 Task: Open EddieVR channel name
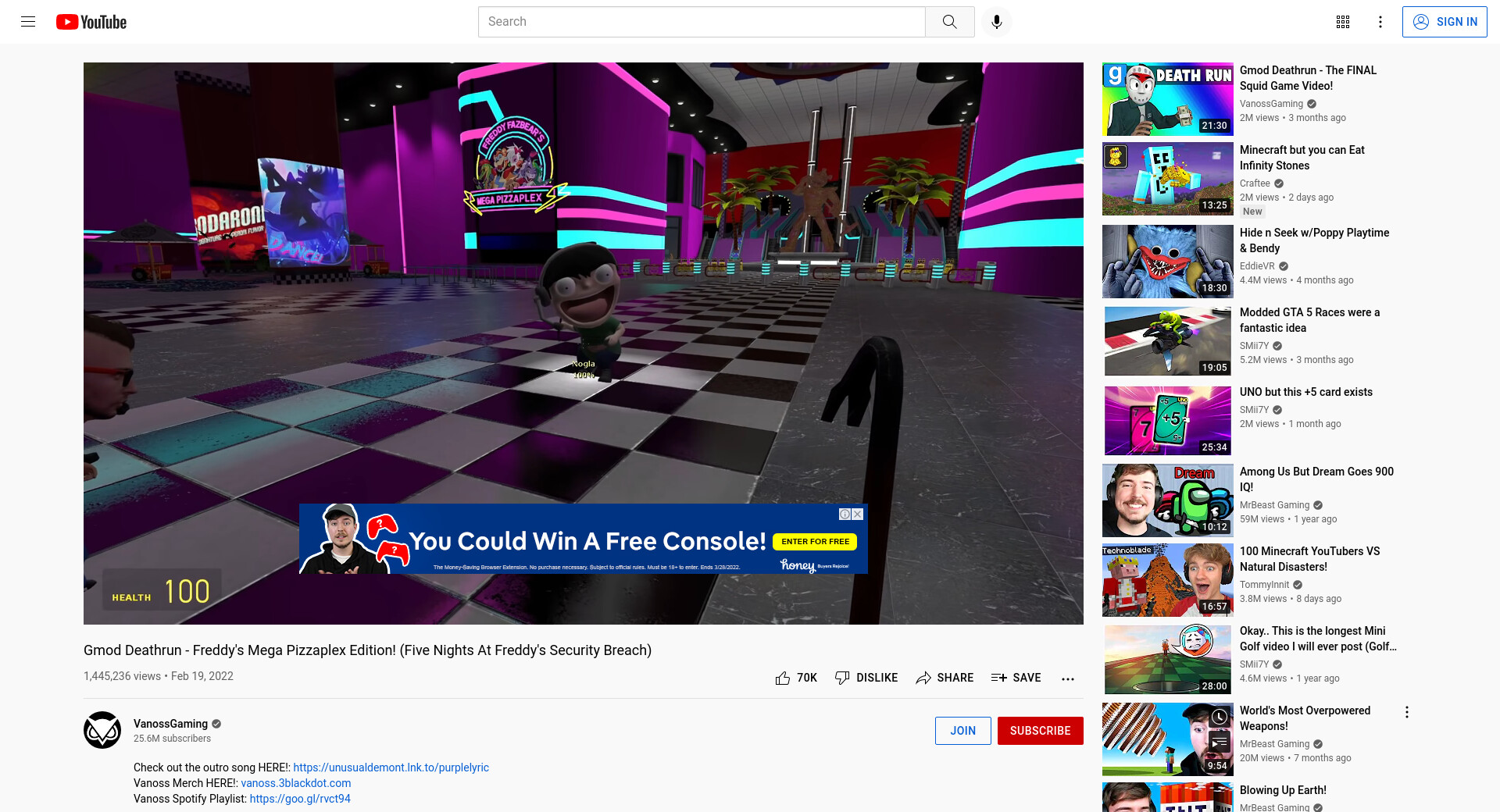tap(1257, 266)
